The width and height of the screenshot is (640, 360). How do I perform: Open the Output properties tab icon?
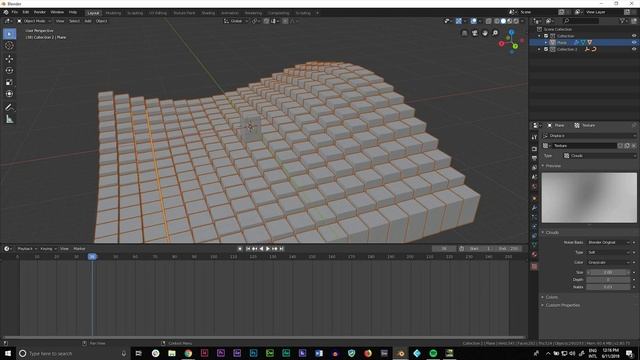click(x=534, y=158)
